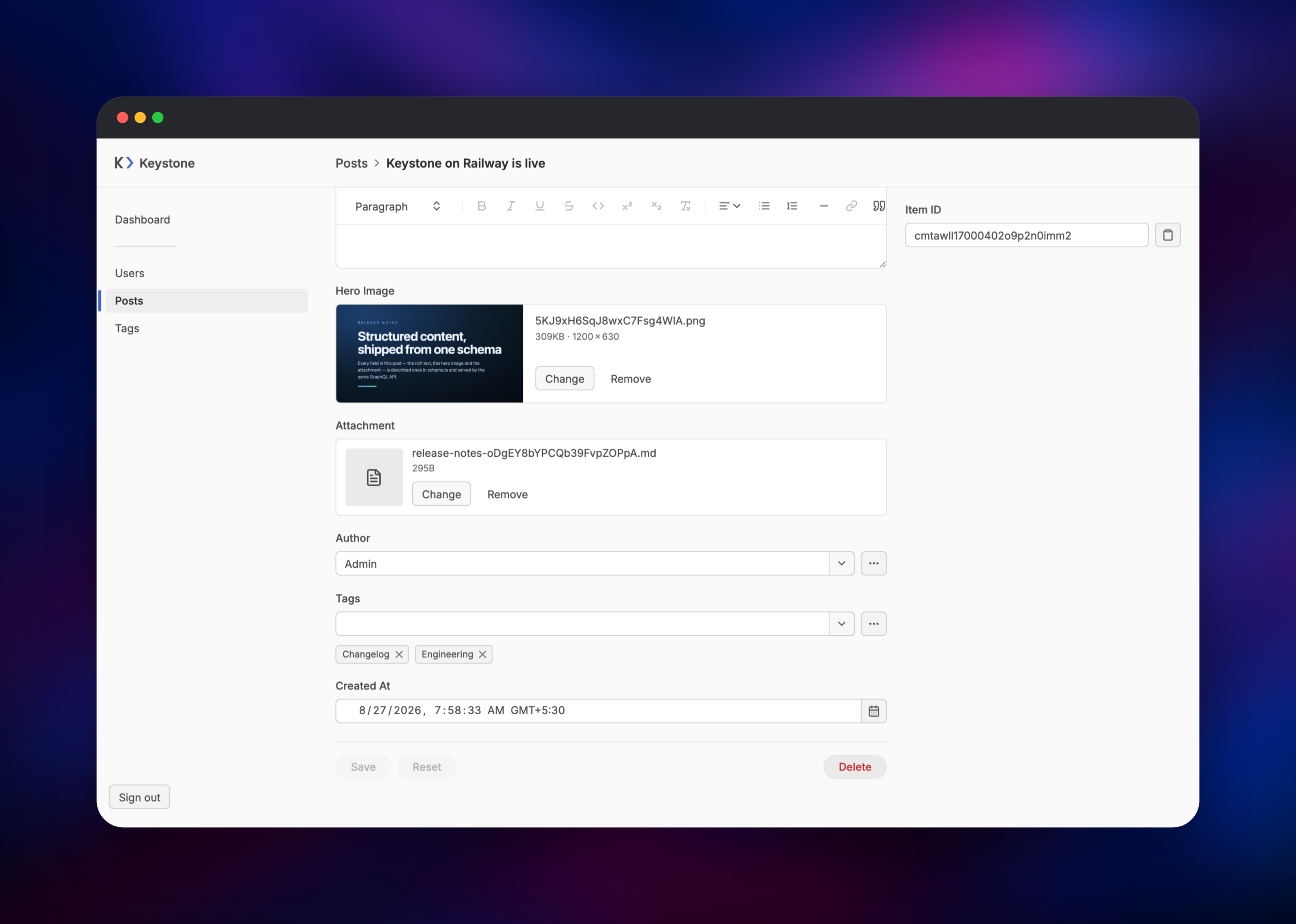Remove the Changelog tag
The image size is (1296, 924).
(399, 654)
